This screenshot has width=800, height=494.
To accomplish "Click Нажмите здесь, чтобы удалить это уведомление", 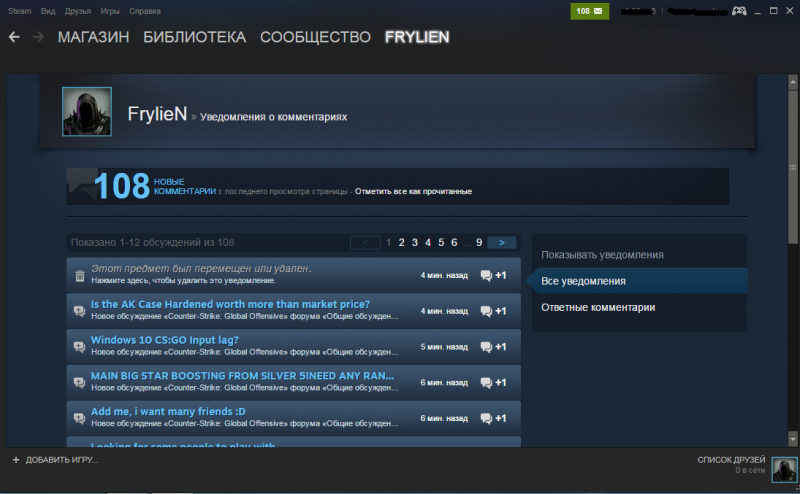I will click(183, 281).
